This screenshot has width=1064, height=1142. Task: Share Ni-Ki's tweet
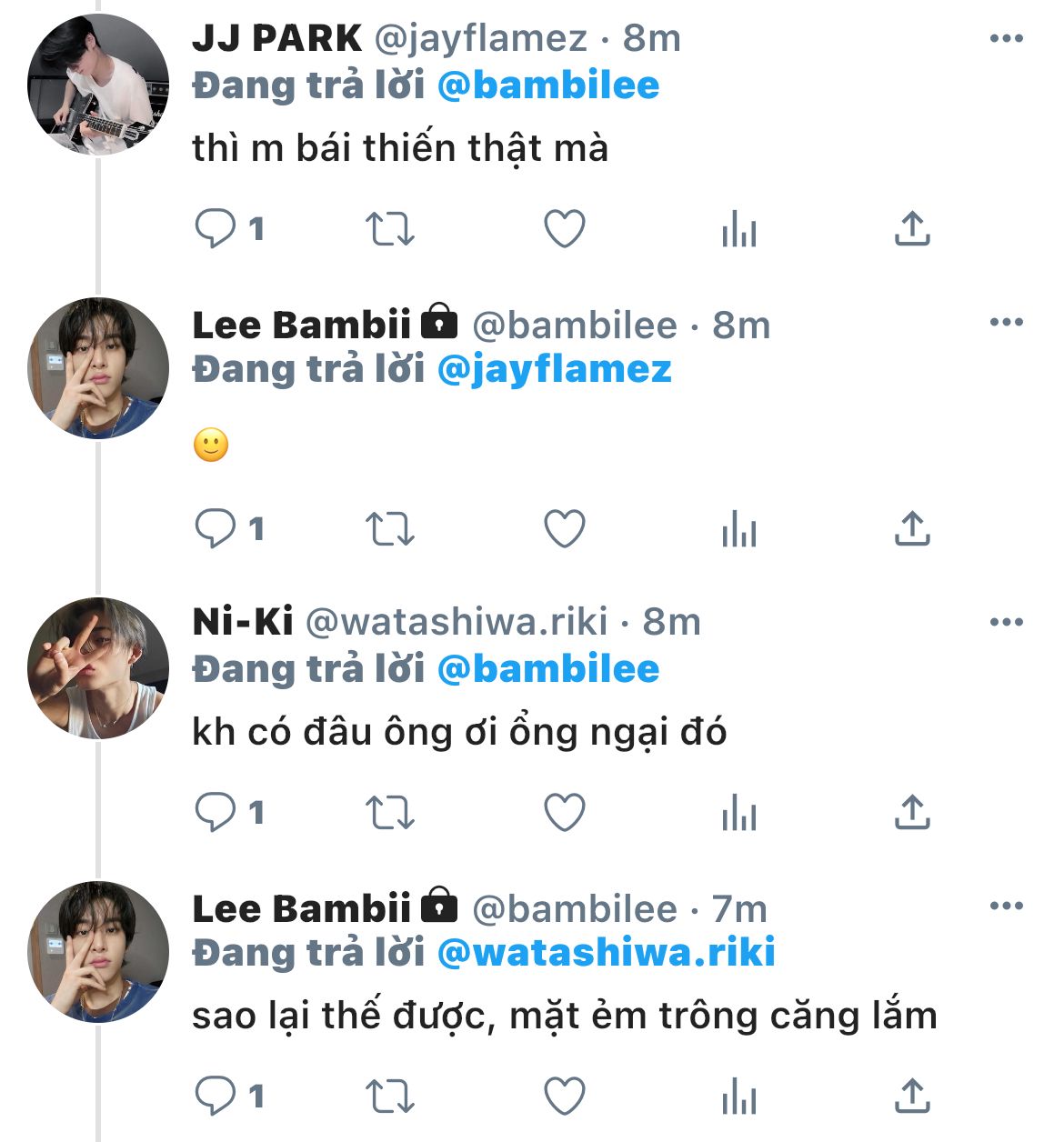(912, 813)
